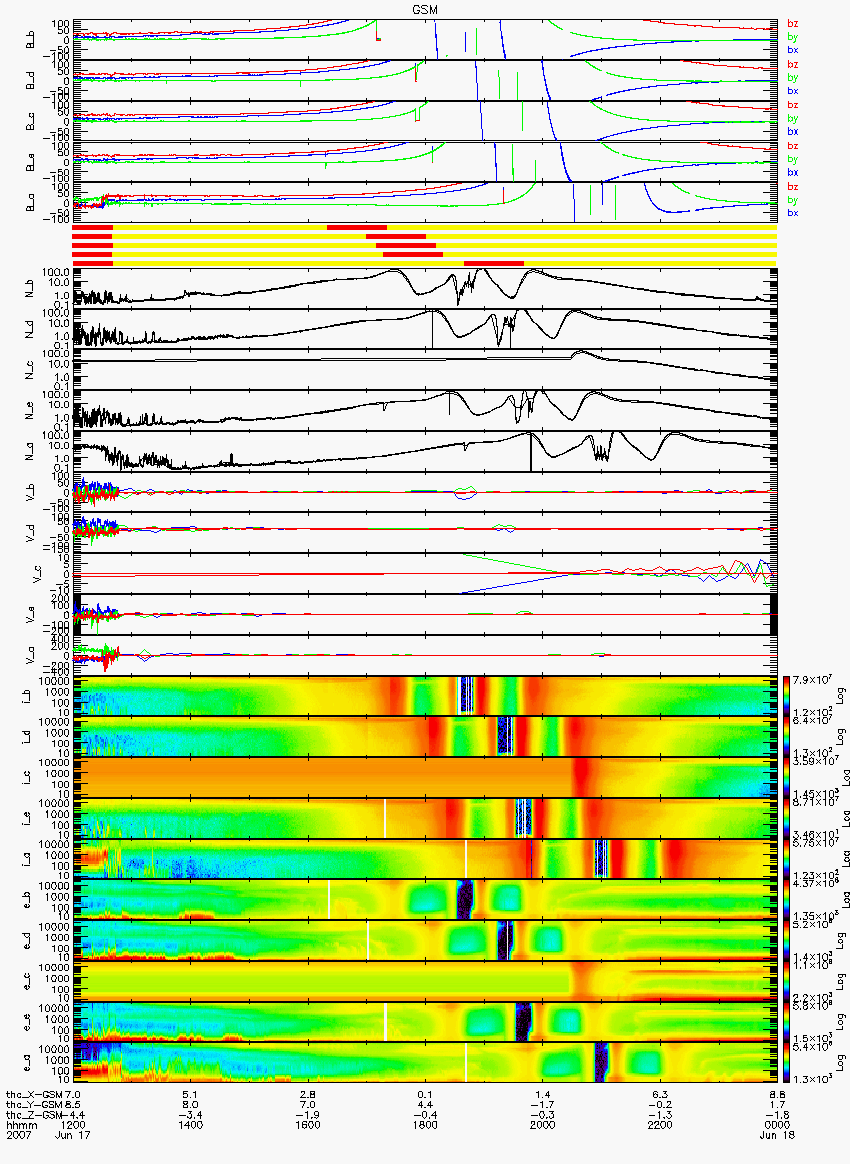Image resolution: width=850 pixels, height=1164 pixels.
Task: Select the i_c ion spectrogram label
Action: click(27, 778)
